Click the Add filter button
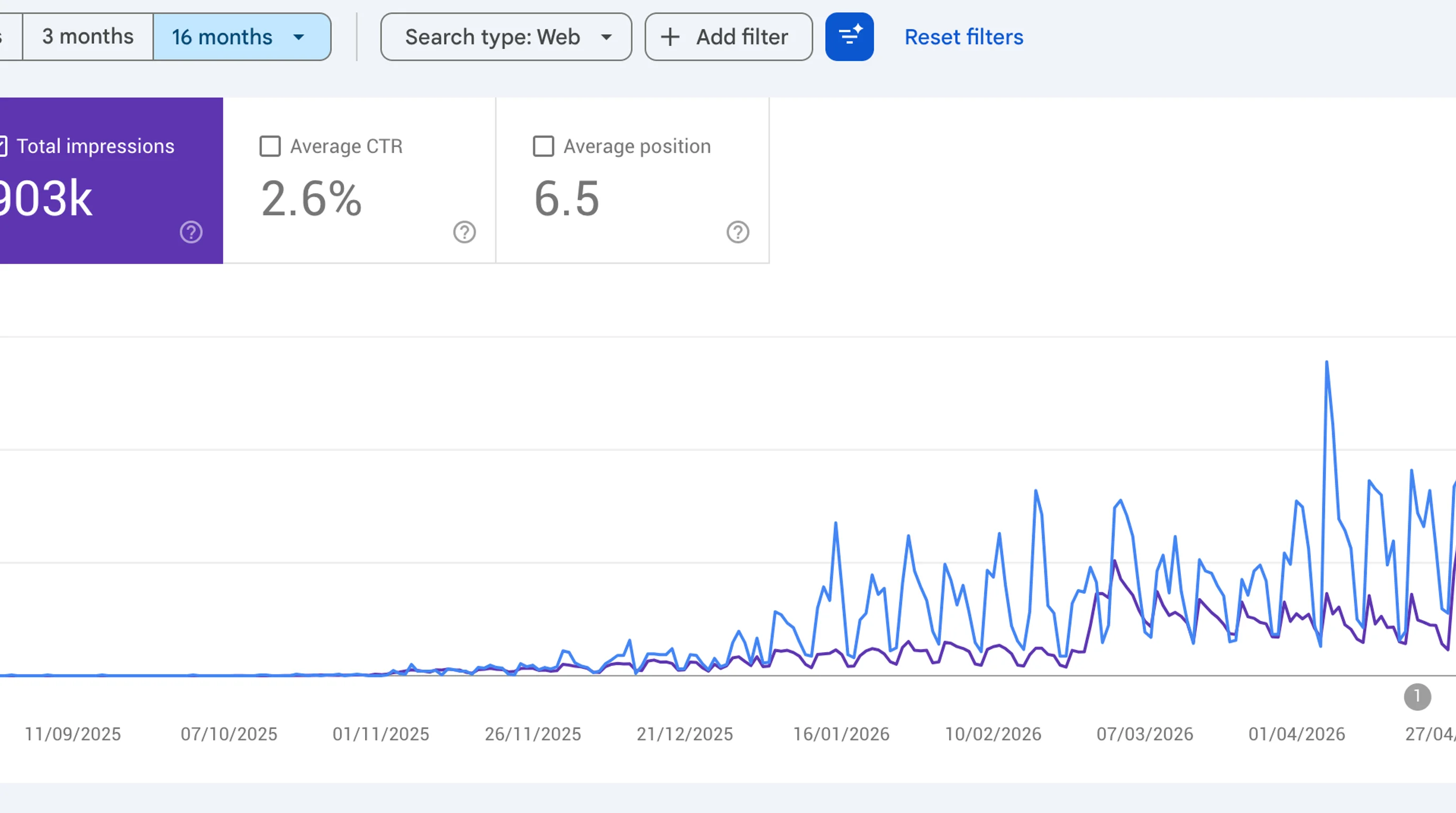The height and width of the screenshot is (813, 1456). (729, 37)
